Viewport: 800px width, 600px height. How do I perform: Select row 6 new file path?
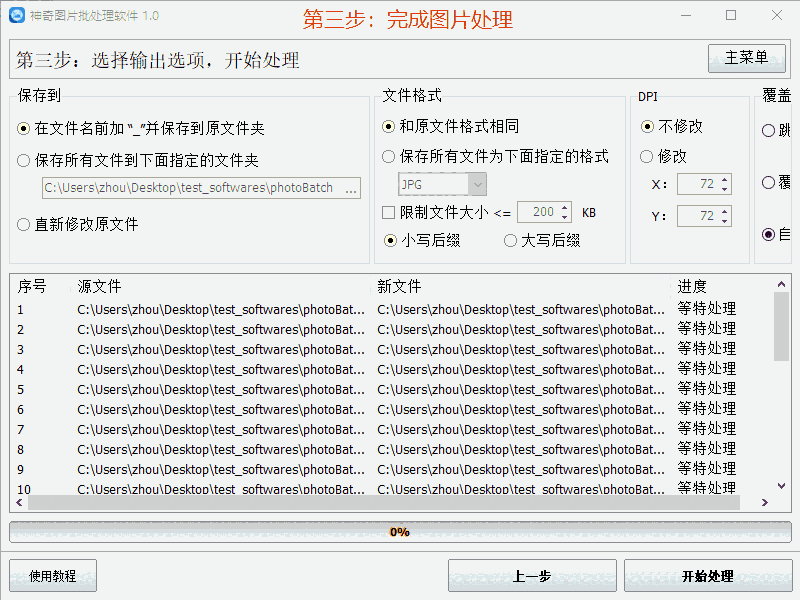[x=521, y=410]
